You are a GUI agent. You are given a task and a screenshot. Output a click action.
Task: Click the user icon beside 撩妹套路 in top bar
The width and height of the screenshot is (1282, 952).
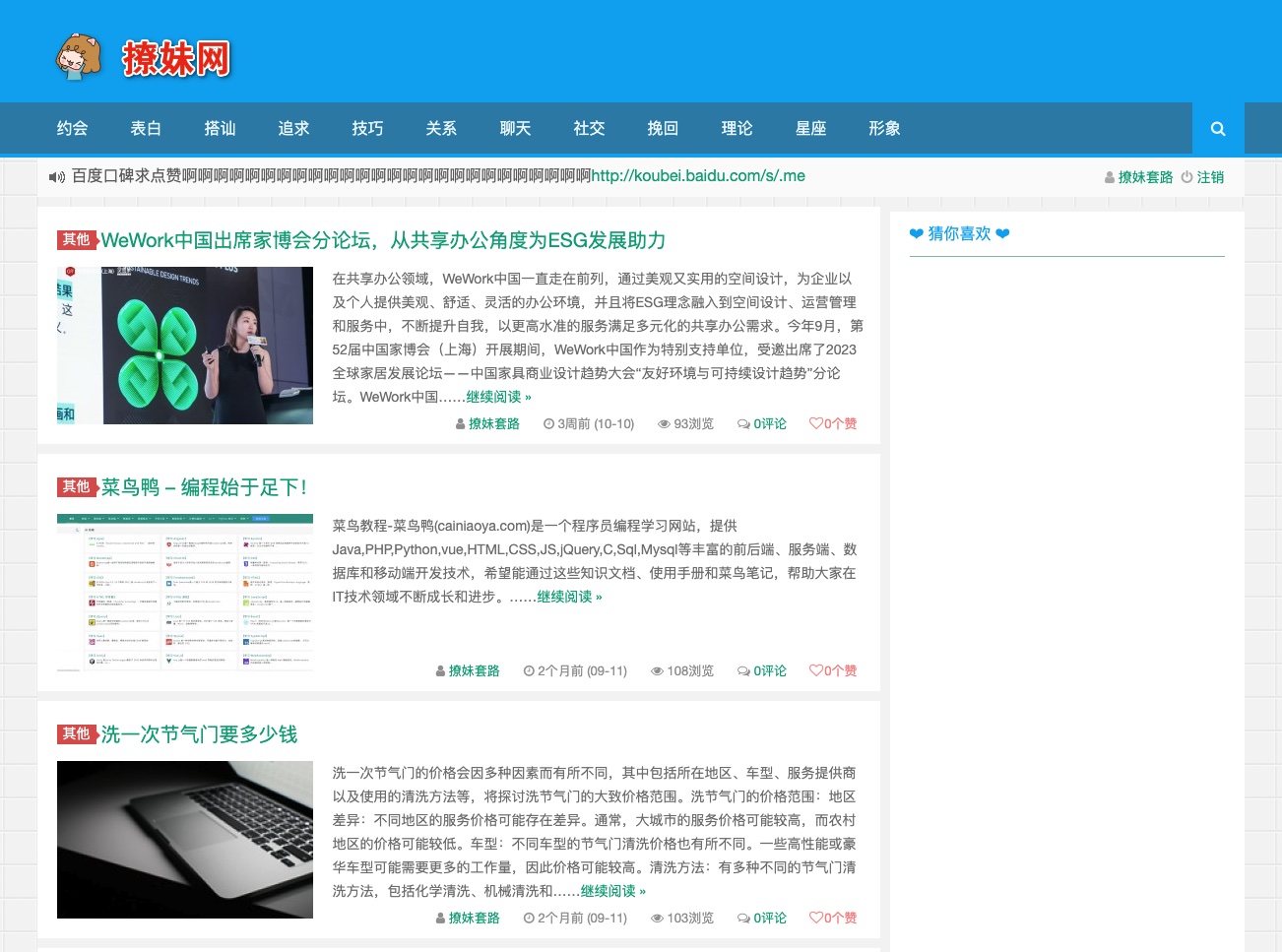[1110, 177]
